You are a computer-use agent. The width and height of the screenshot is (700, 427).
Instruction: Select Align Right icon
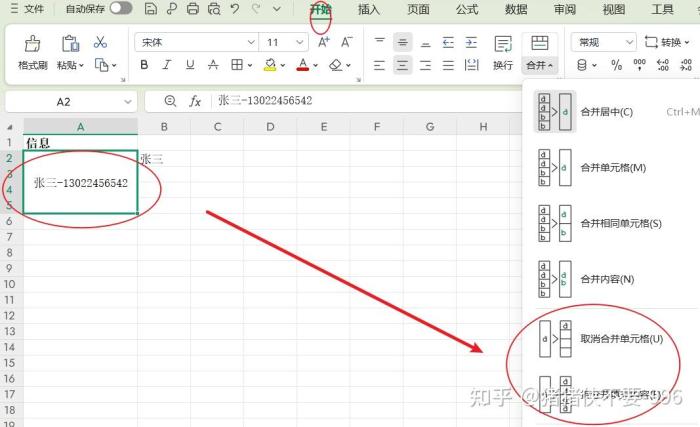coord(426,66)
